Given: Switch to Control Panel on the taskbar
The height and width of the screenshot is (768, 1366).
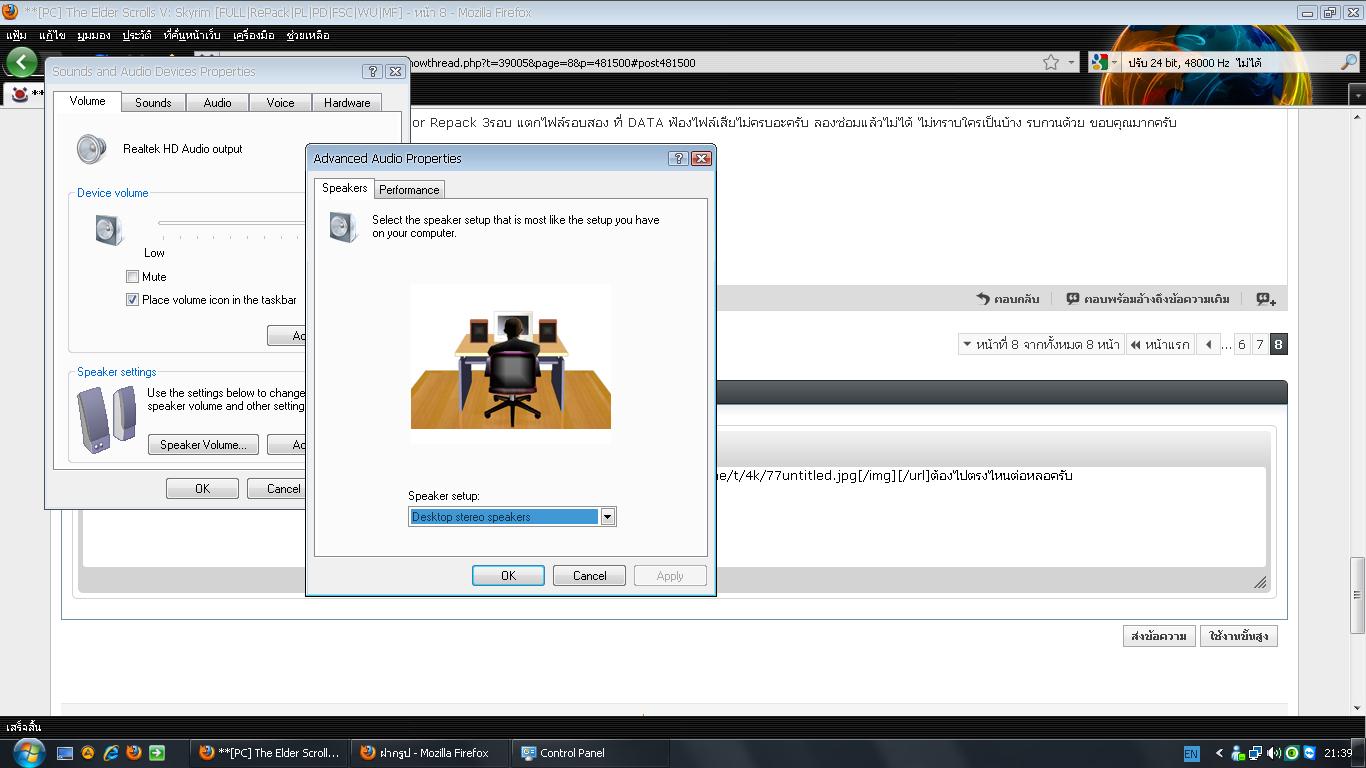Looking at the screenshot, I should tap(590, 753).
